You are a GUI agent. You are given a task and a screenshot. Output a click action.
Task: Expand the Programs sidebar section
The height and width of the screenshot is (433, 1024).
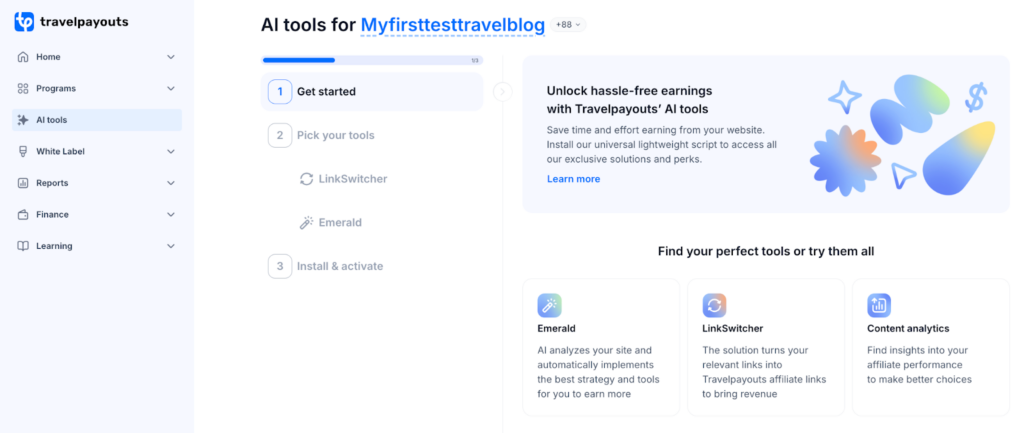tap(171, 88)
